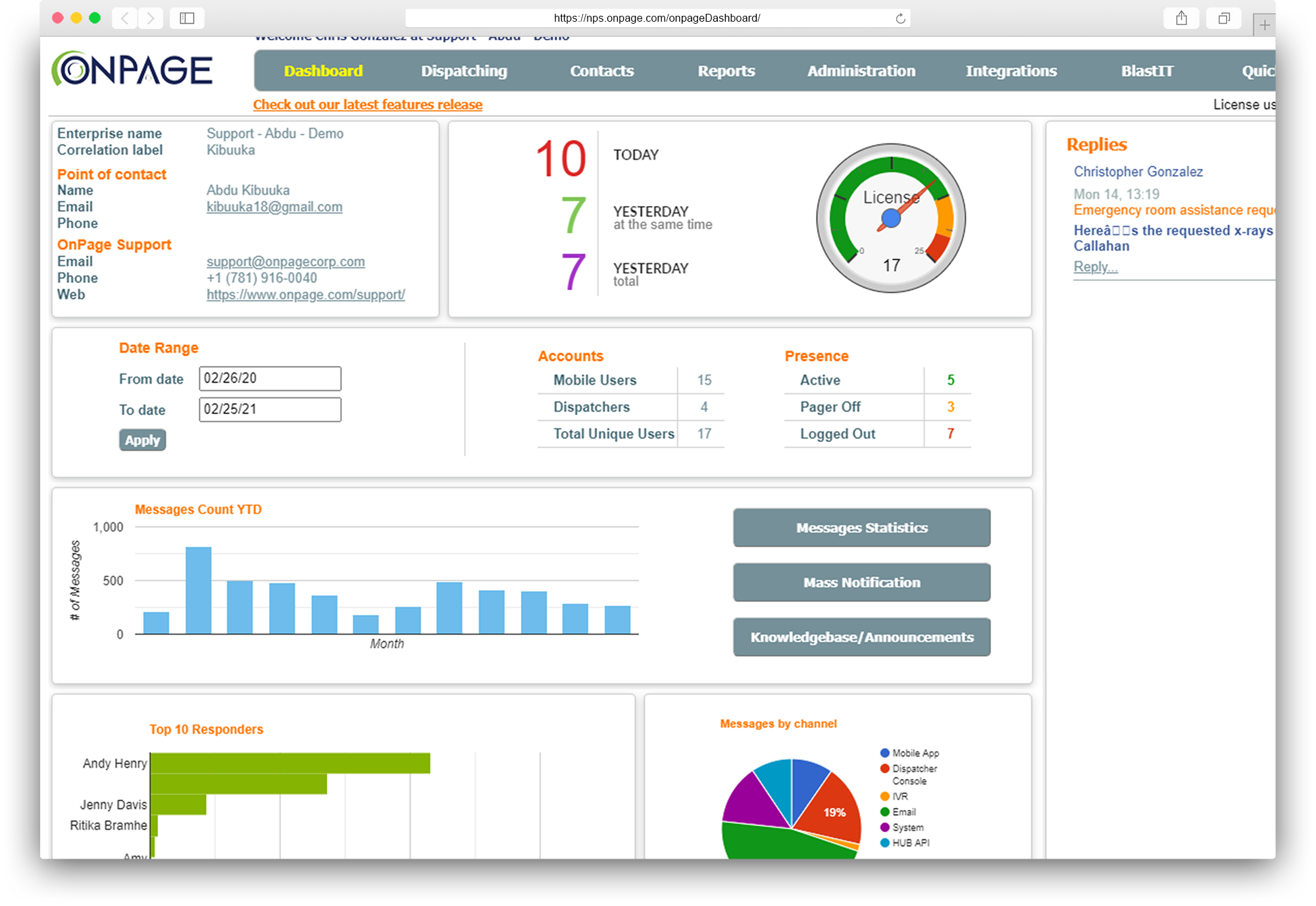Open the Contacts menu
Image resolution: width=1316 pixels, height=906 pixels.
601,71
